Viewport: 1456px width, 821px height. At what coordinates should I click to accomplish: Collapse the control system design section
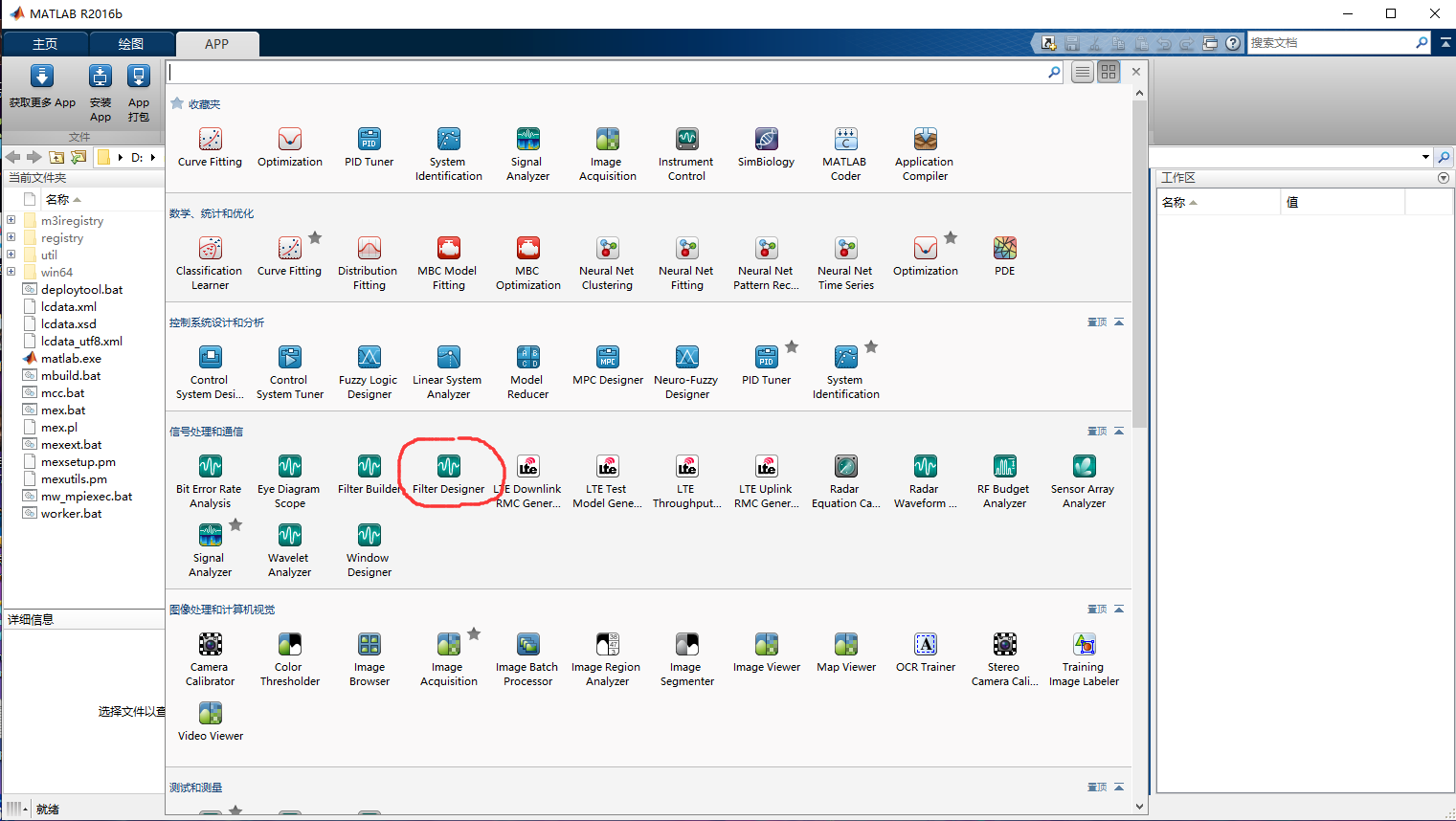click(x=1119, y=322)
